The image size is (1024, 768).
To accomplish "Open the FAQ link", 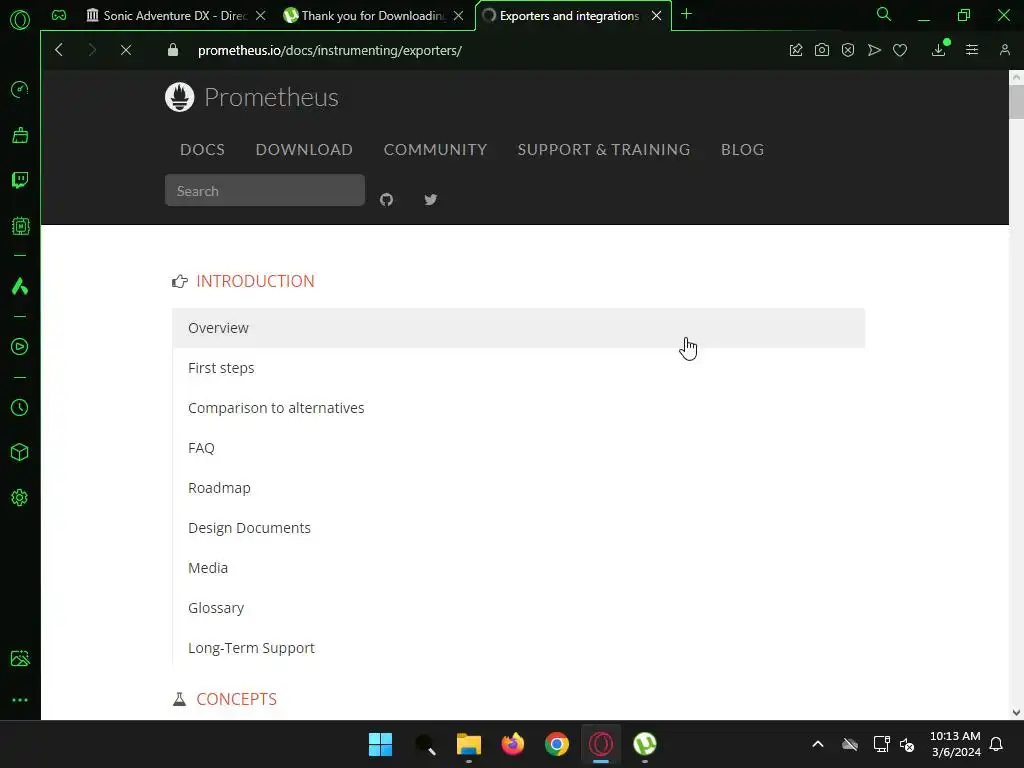I will coord(519,448).
